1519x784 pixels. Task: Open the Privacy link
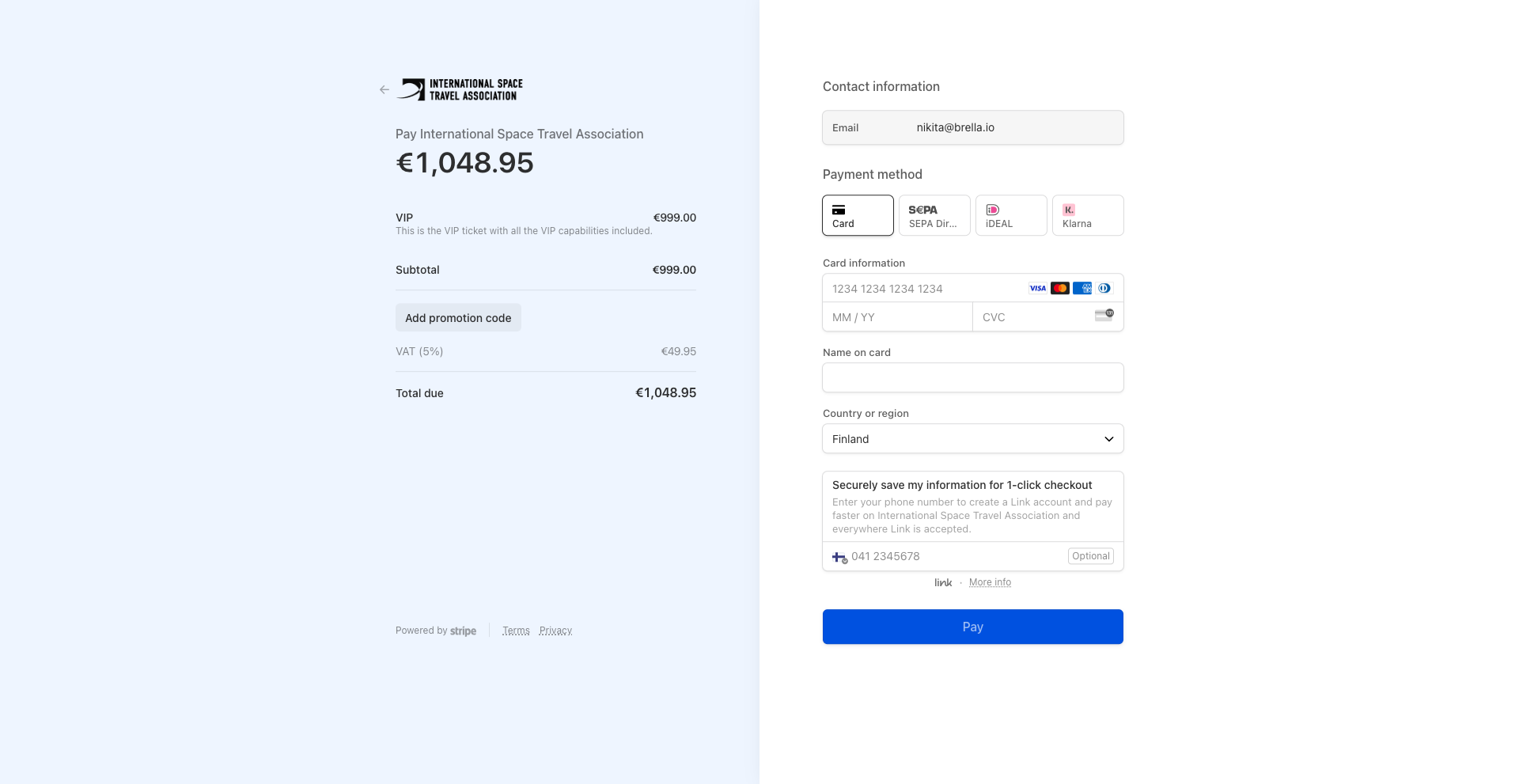coord(555,631)
